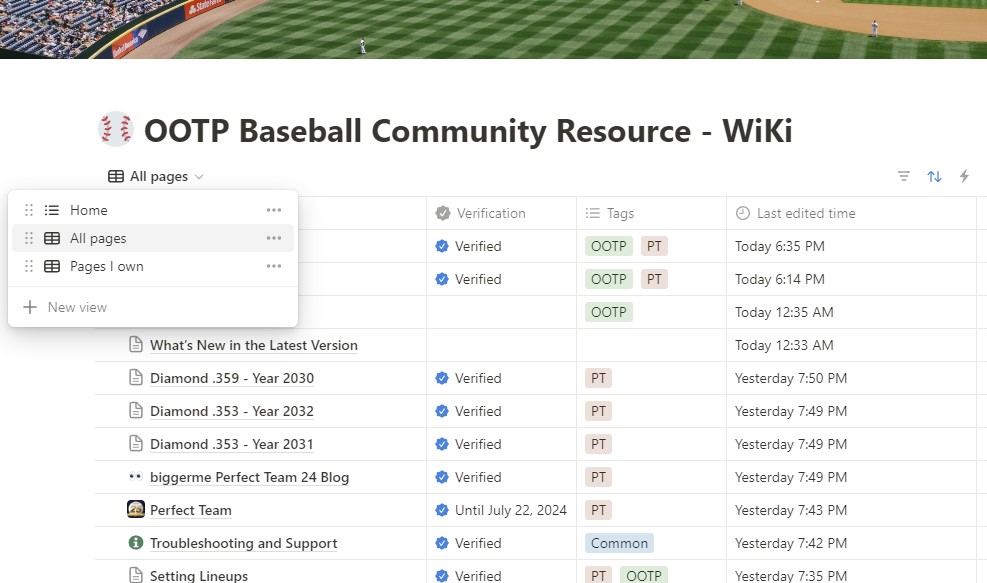This screenshot has width=987, height=583.
Task: Click the What's New page document icon
Action: pos(135,344)
